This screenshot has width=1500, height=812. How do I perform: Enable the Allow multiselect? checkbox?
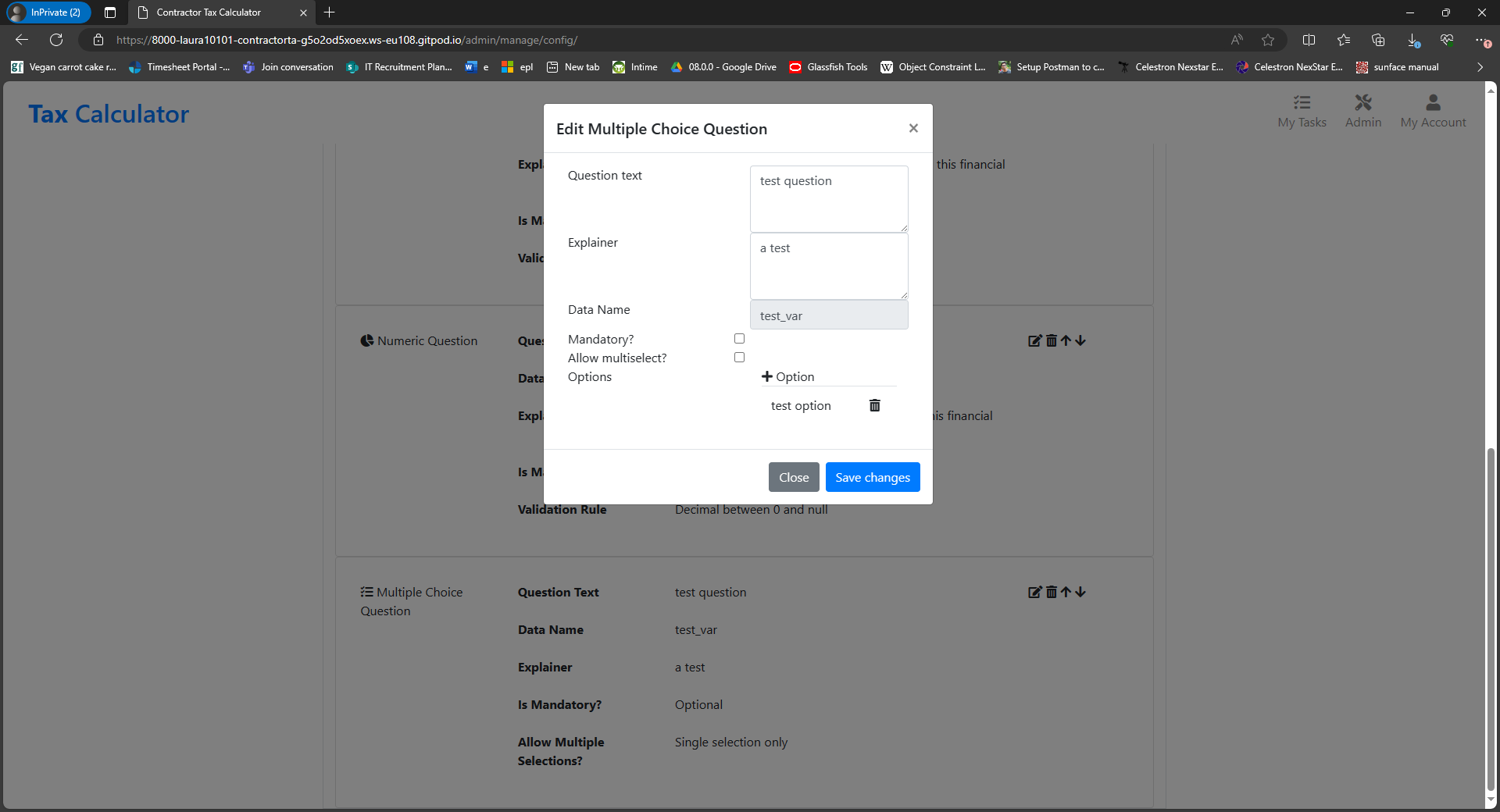(x=739, y=358)
